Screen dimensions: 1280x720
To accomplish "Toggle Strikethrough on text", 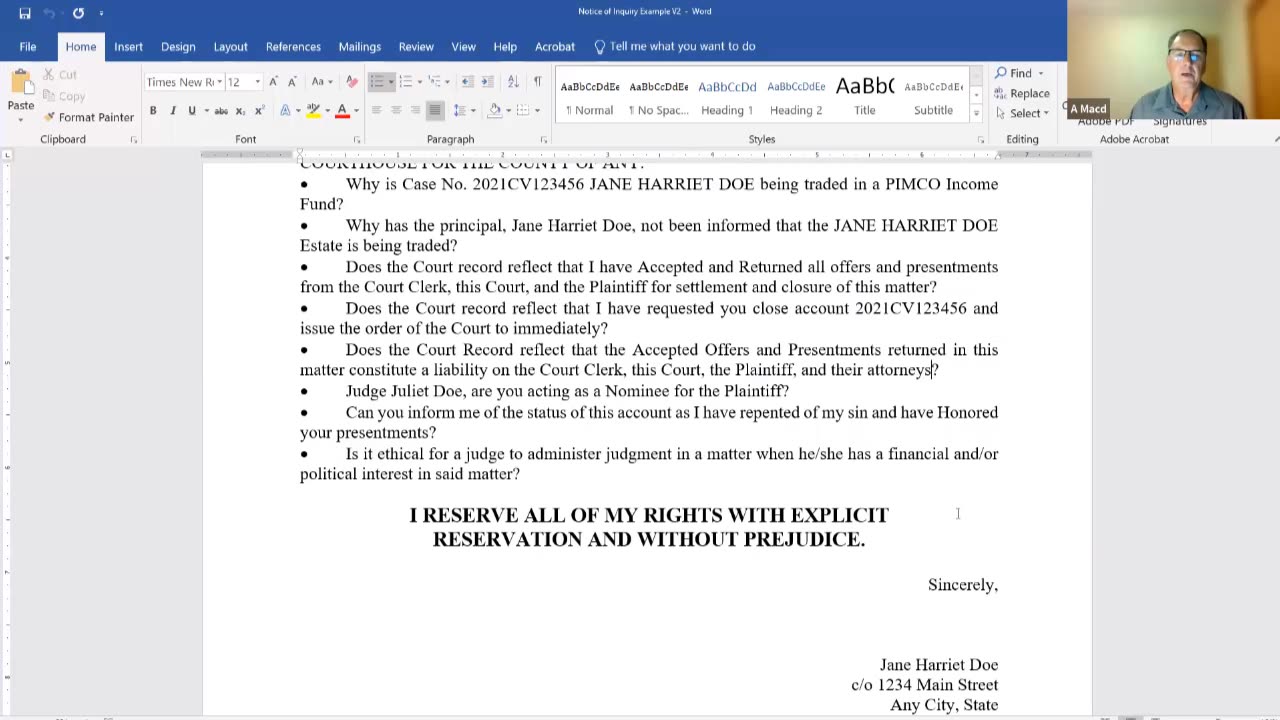I will point(221,110).
